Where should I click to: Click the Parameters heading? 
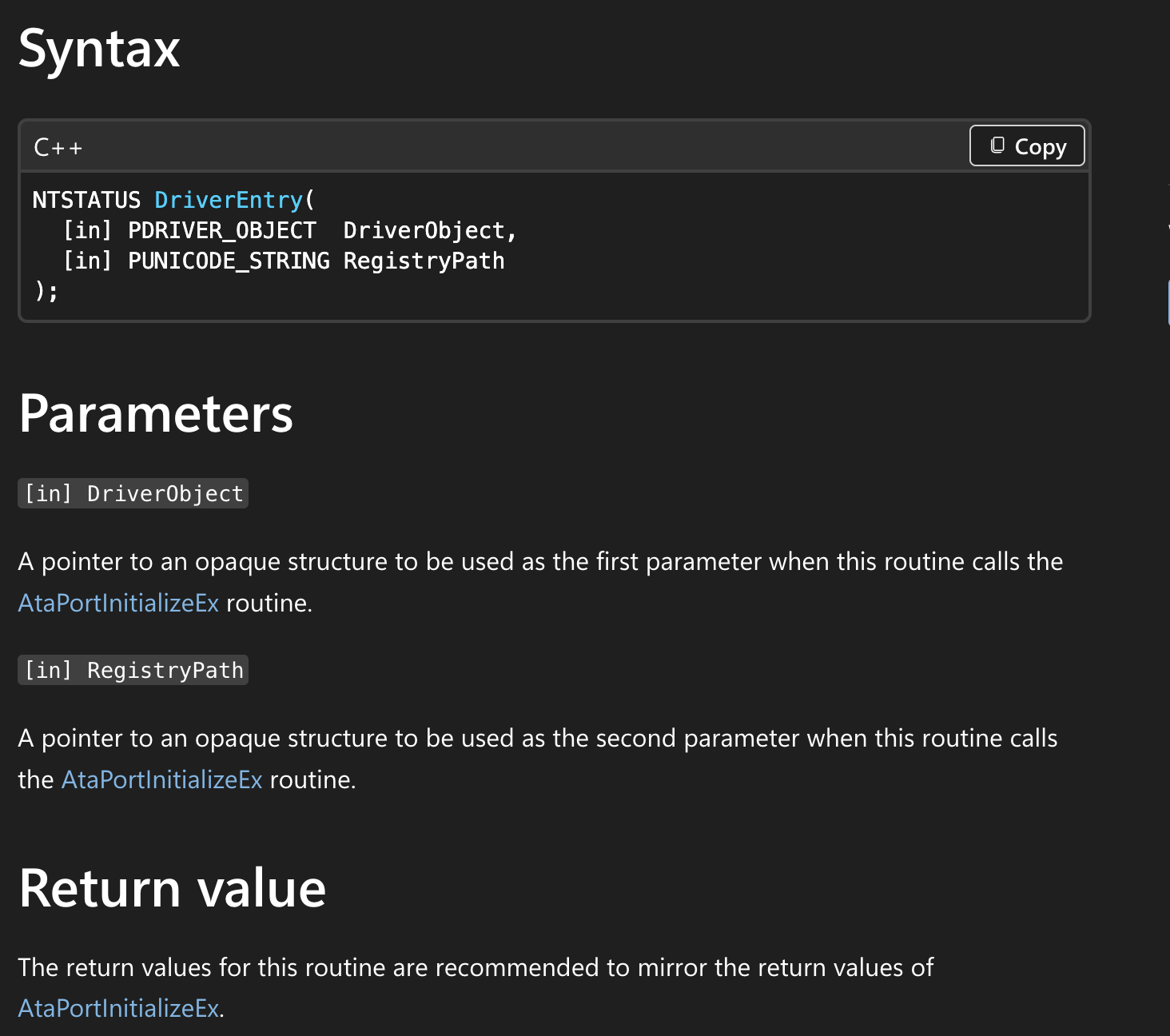[156, 414]
